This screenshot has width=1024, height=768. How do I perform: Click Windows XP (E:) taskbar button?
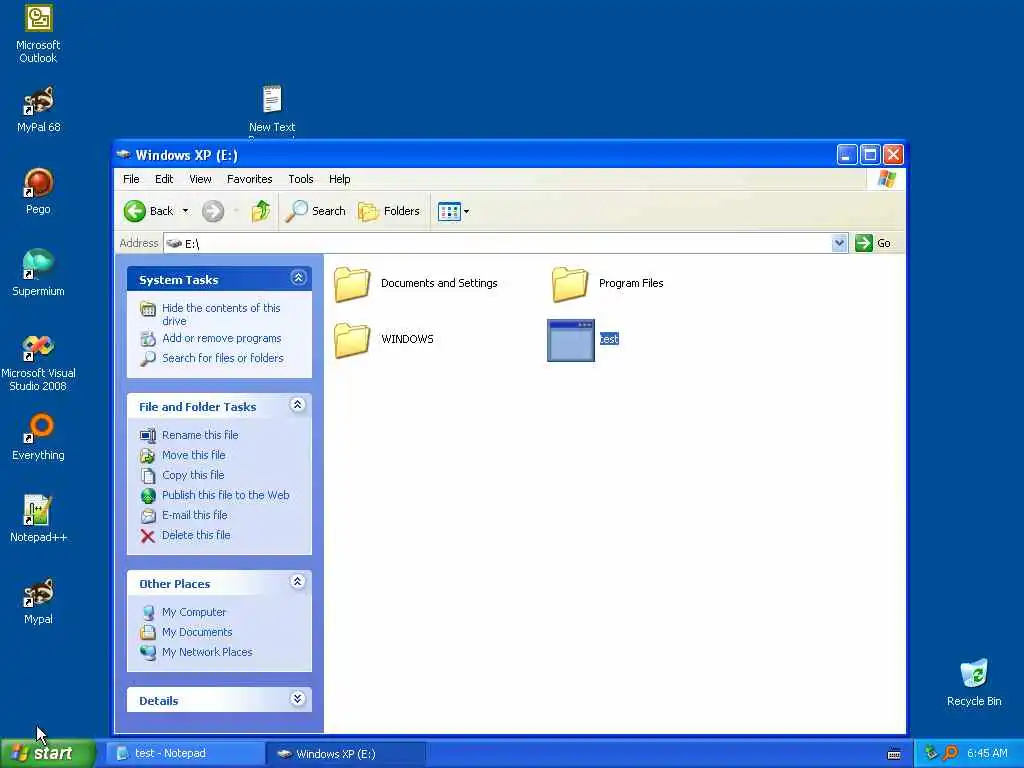click(346, 754)
